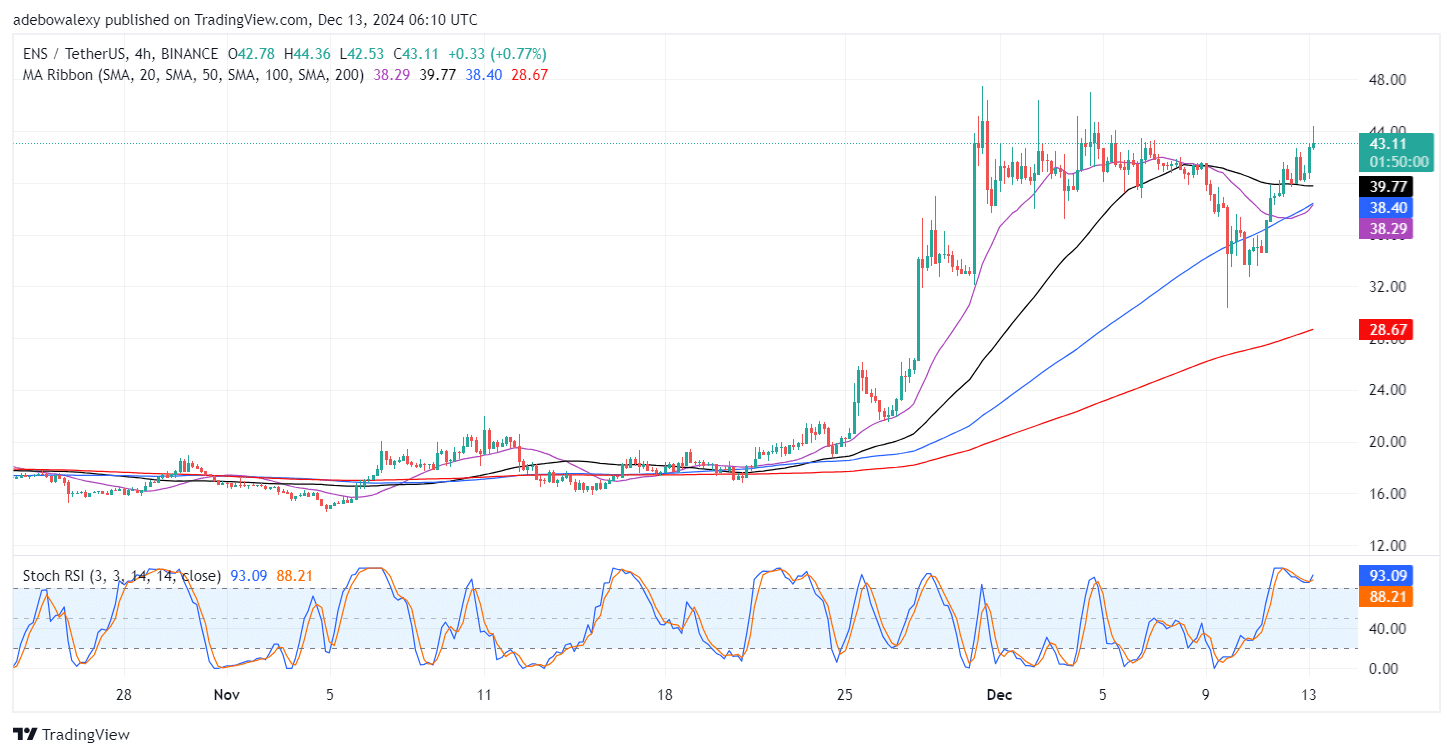The width and height of the screenshot is (1453, 756).
Task: Click the Nov date label on time axis
Action: pyautogui.click(x=227, y=694)
